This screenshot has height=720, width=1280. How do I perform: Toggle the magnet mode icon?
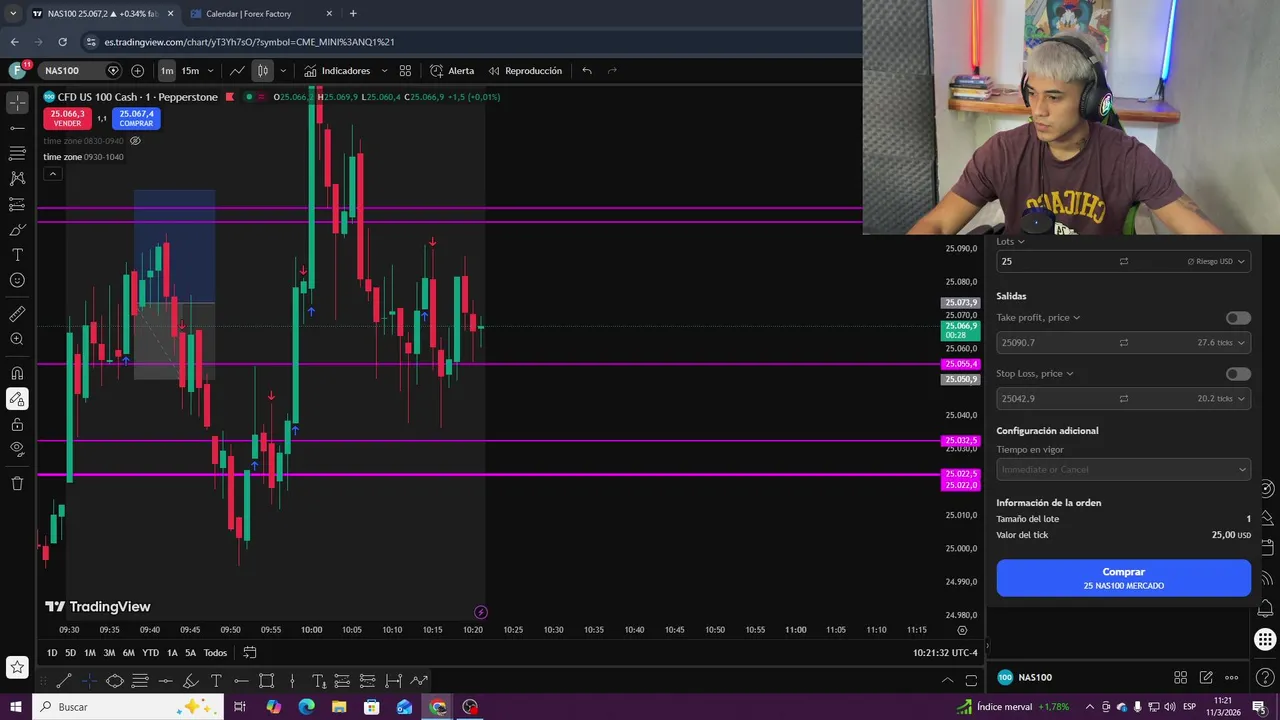tap(17, 373)
